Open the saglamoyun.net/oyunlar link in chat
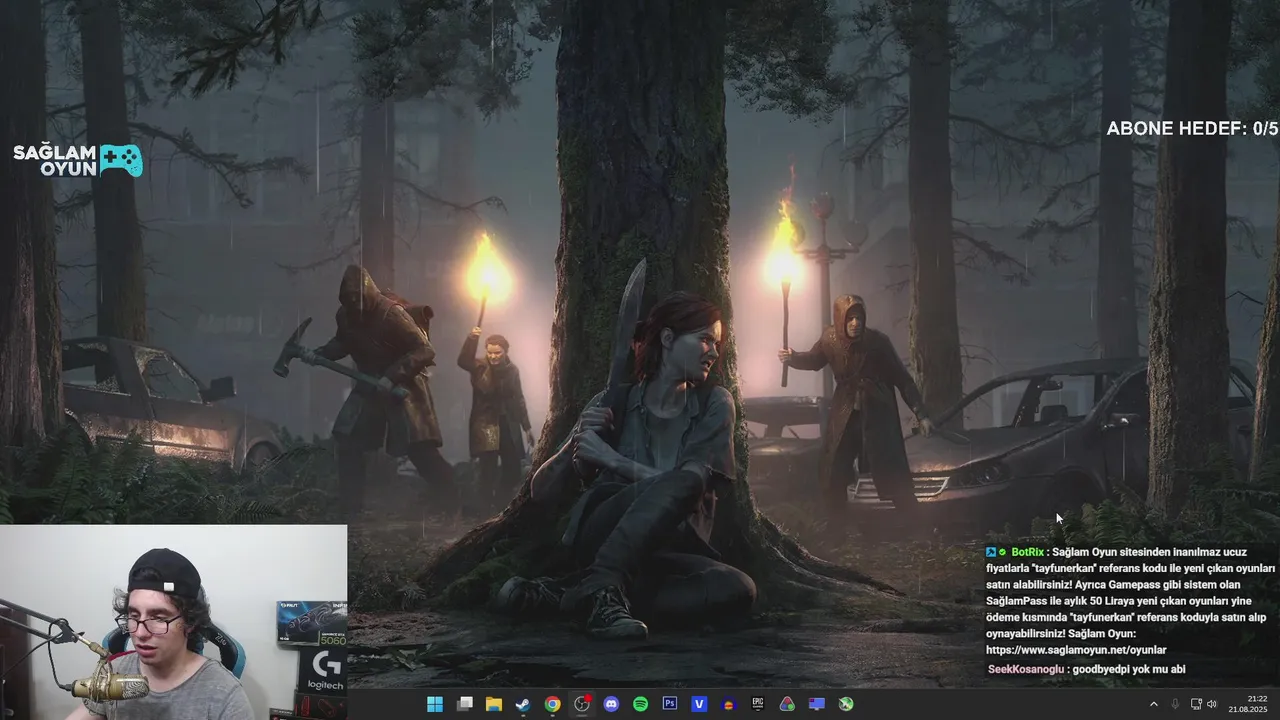Image resolution: width=1280 pixels, height=720 pixels. 1076,650
